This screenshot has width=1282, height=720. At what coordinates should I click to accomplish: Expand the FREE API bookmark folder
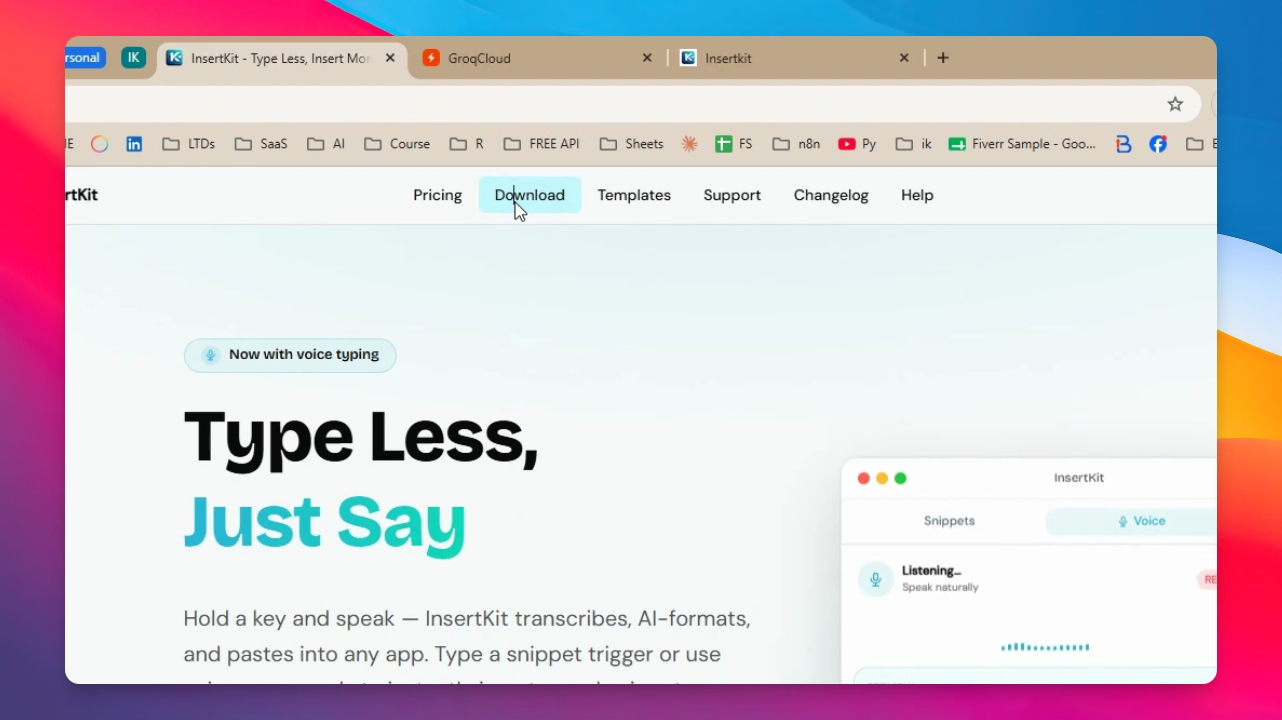click(x=541, y=144)
